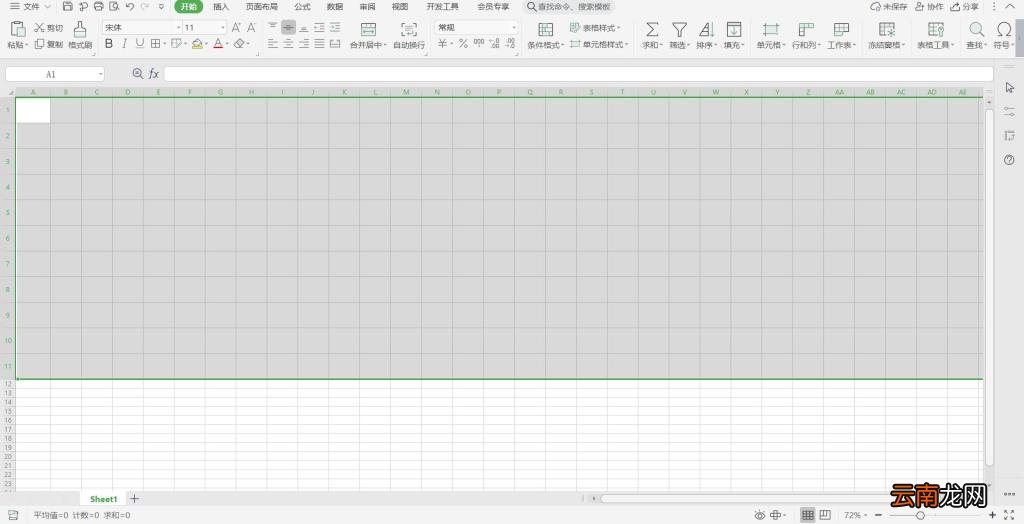Click the Cut (剪切) scissors button

[49, 27]
